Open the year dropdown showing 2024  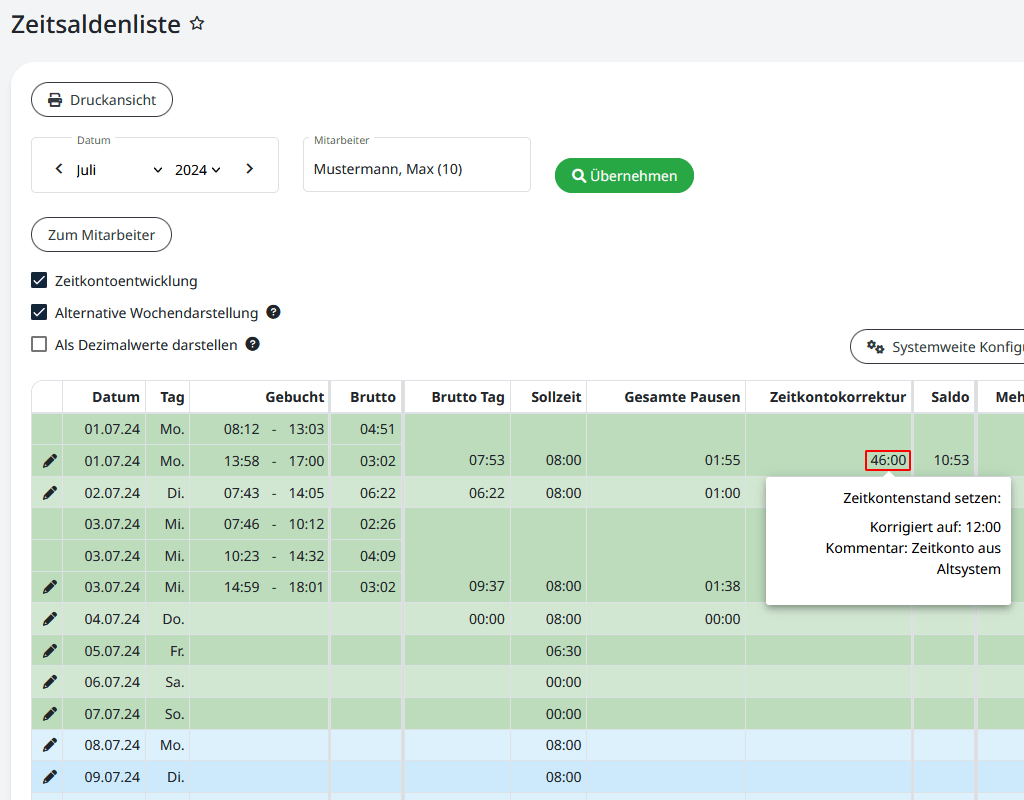click(x=197, y=170)
